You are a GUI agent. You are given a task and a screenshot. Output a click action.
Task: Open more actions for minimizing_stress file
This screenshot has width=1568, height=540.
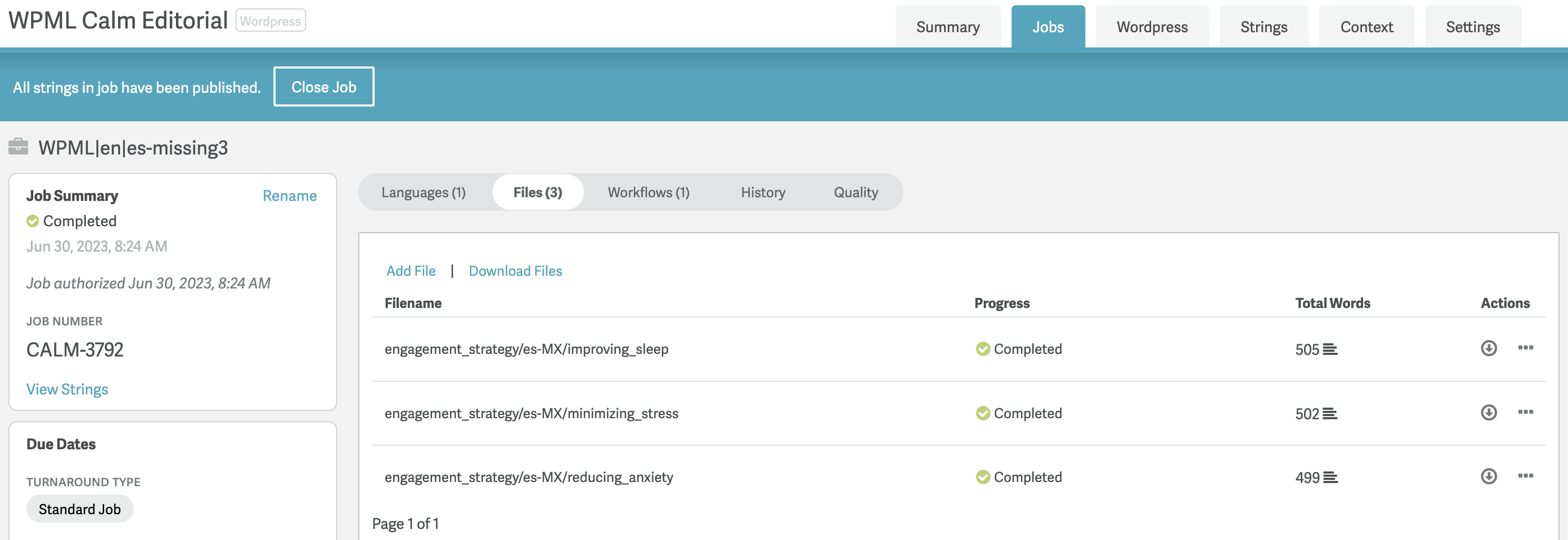[x=1525, y=412]
